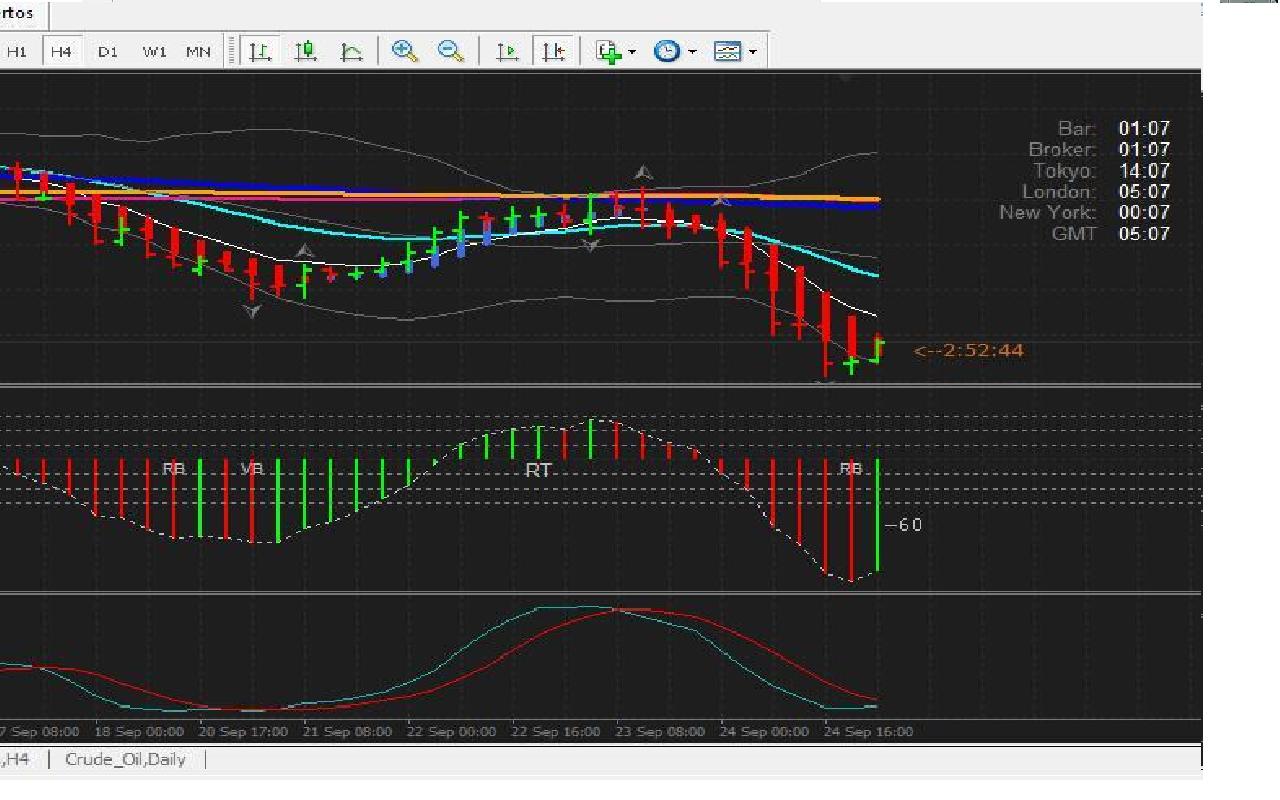Click the chart templates icon
The width and height of the screenshot is (1280, 800).
pos(727,52)
